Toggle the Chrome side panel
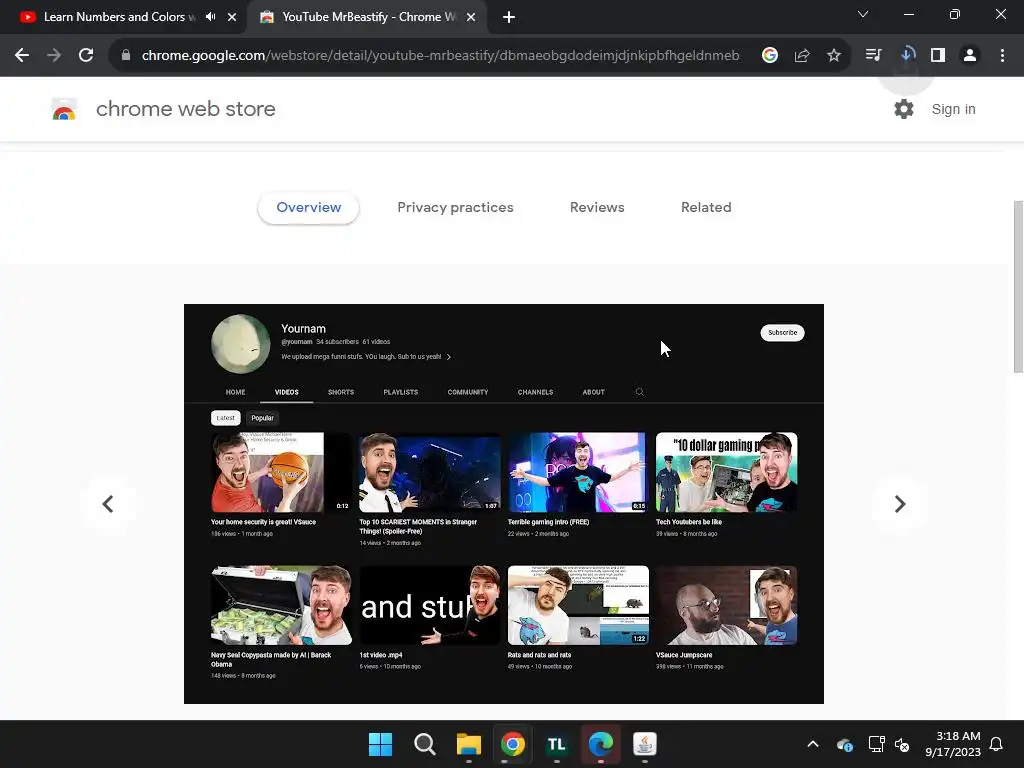Screen dimensions: 1024x768 [x=938, y=56]
